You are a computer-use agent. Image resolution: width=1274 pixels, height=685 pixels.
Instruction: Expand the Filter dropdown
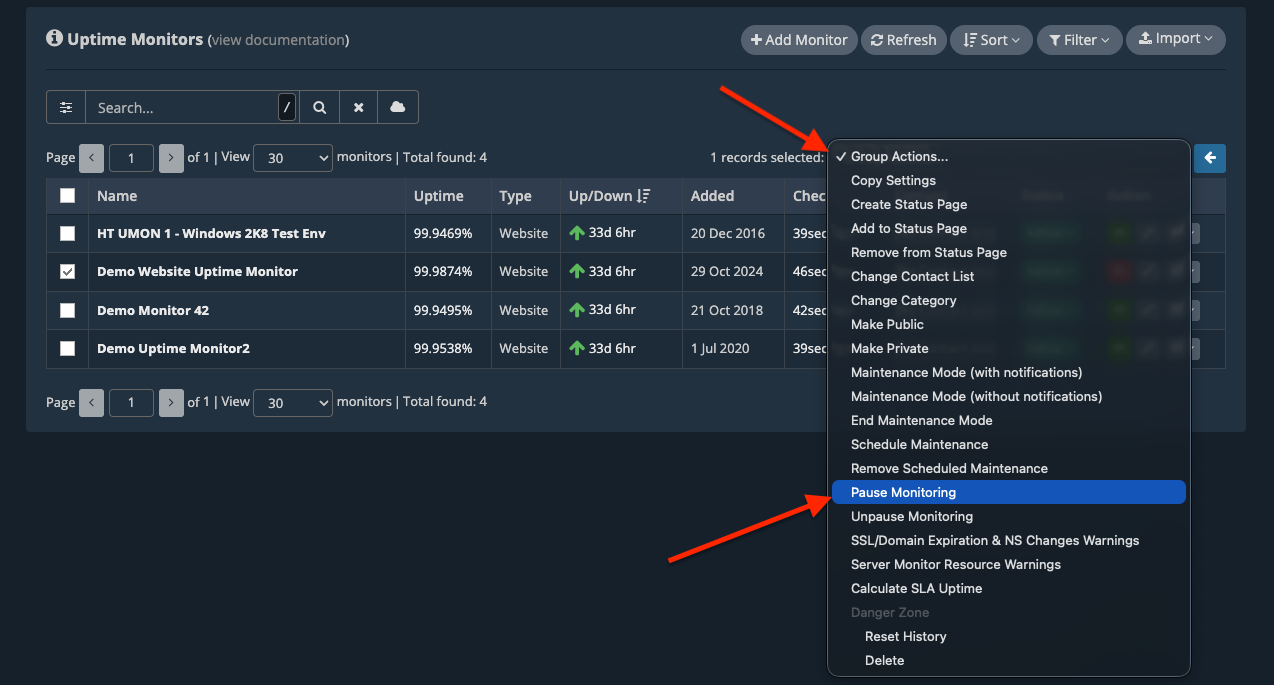1079,40
